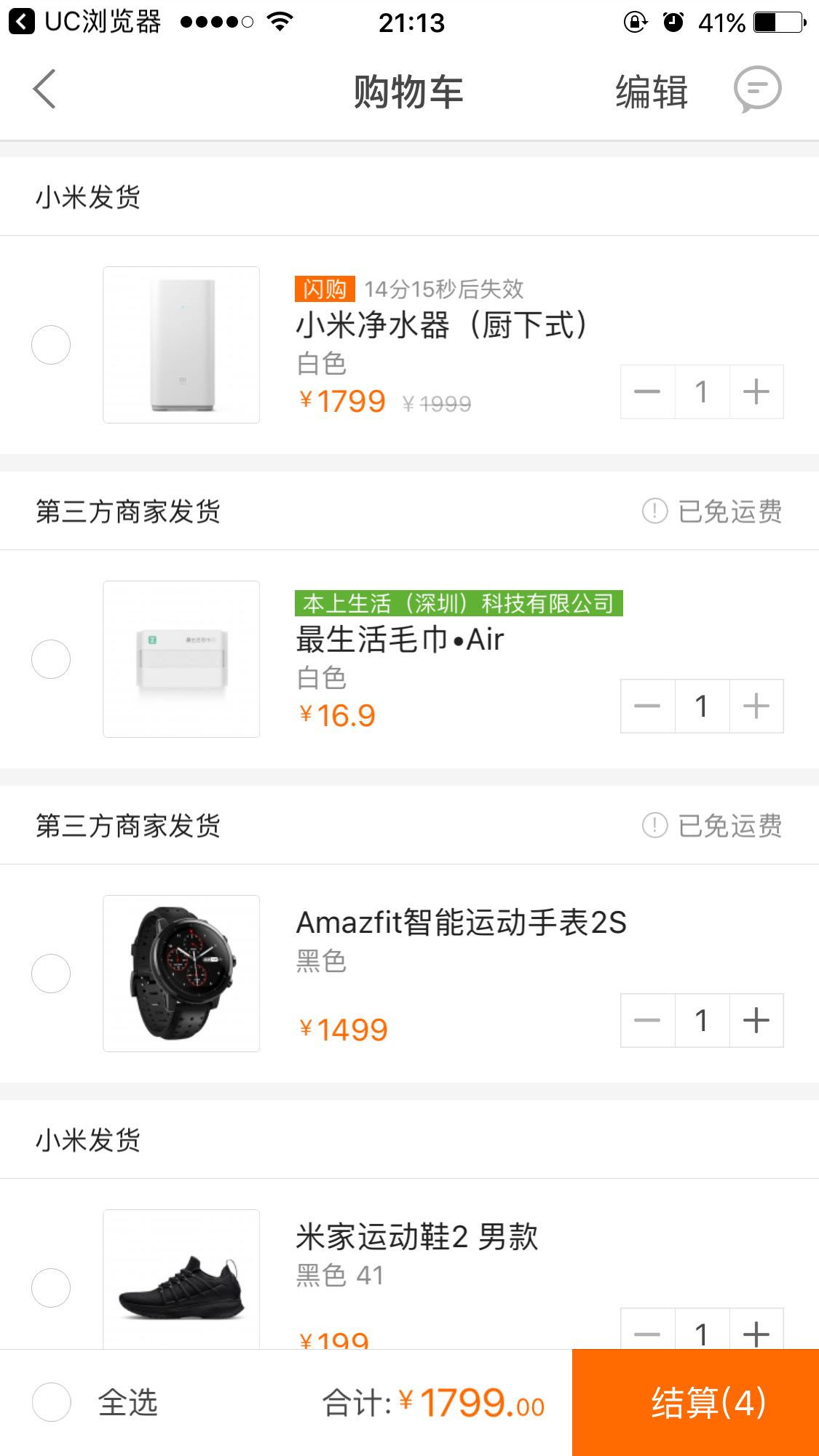Viewport: 819px width, 1456px height.
Task: Tap the sneaker product thumbnail
Action: pos(181,1279)
